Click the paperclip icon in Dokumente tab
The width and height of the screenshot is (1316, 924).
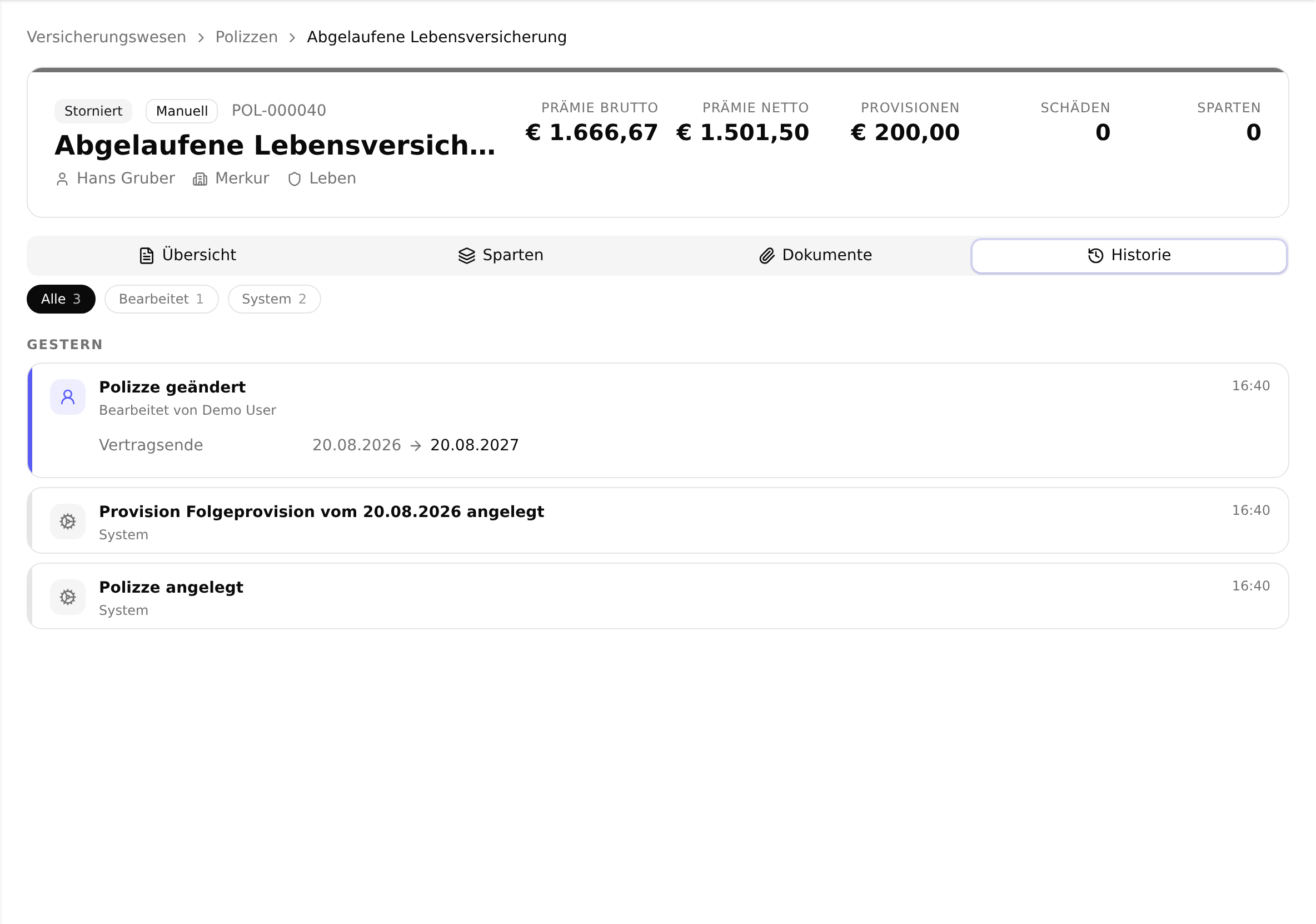click(767, 256)
